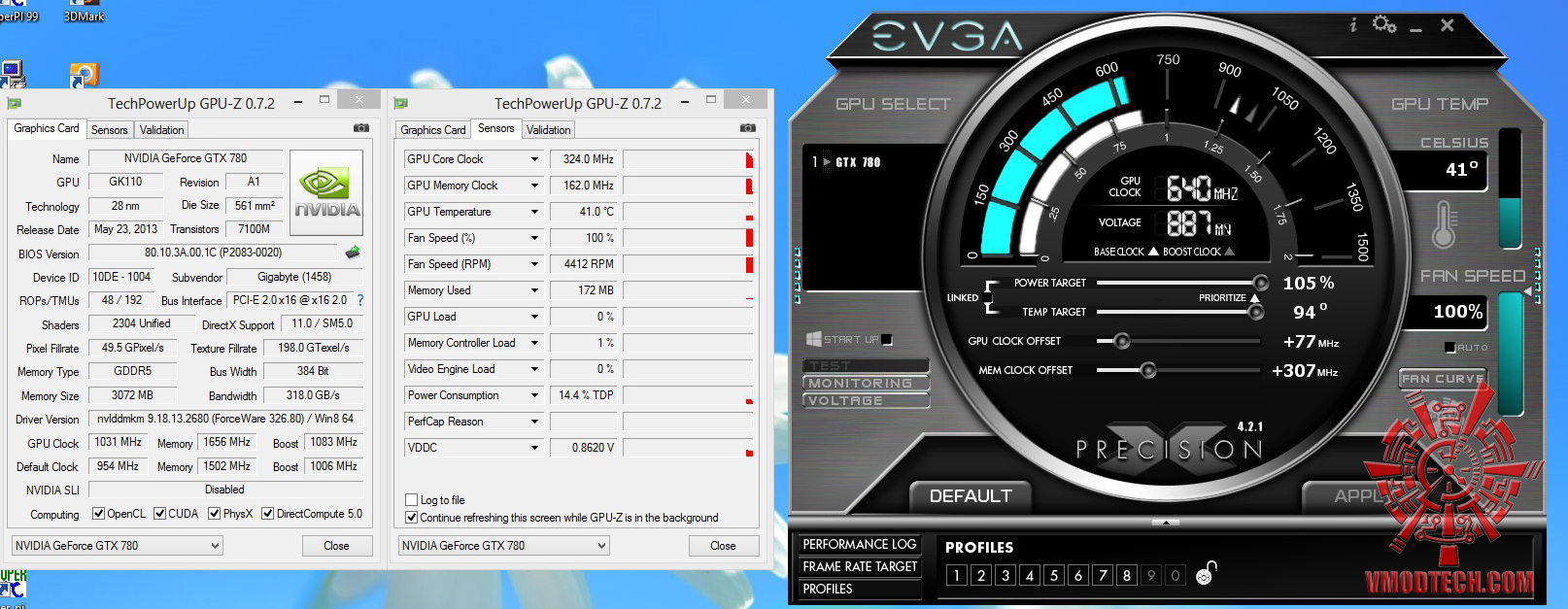
Task: Click the Bus Interface question mark
Action: click(360, 300)
